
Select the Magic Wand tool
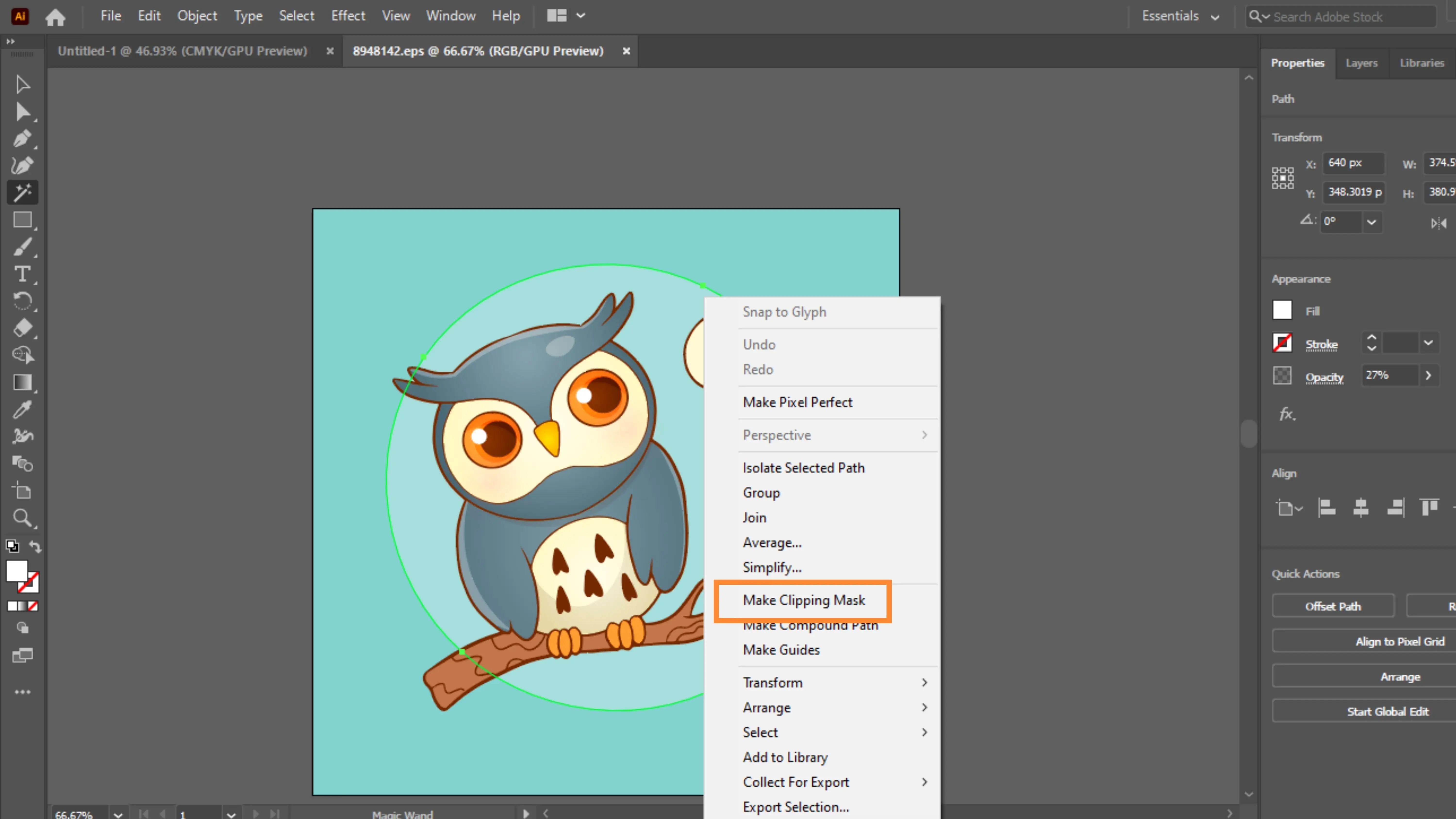click(x=23, y=193)
